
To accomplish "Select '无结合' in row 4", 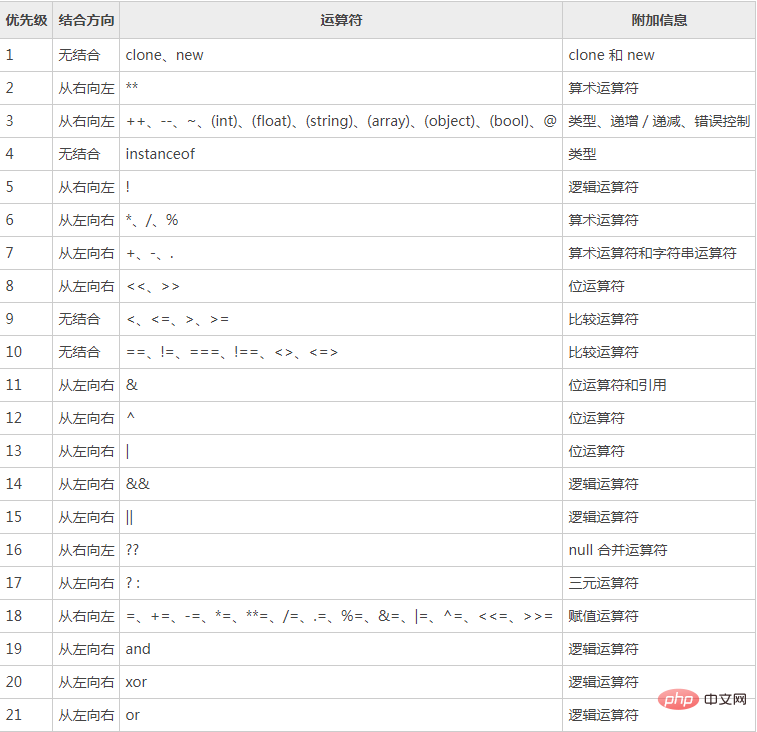I will (86, 154).
